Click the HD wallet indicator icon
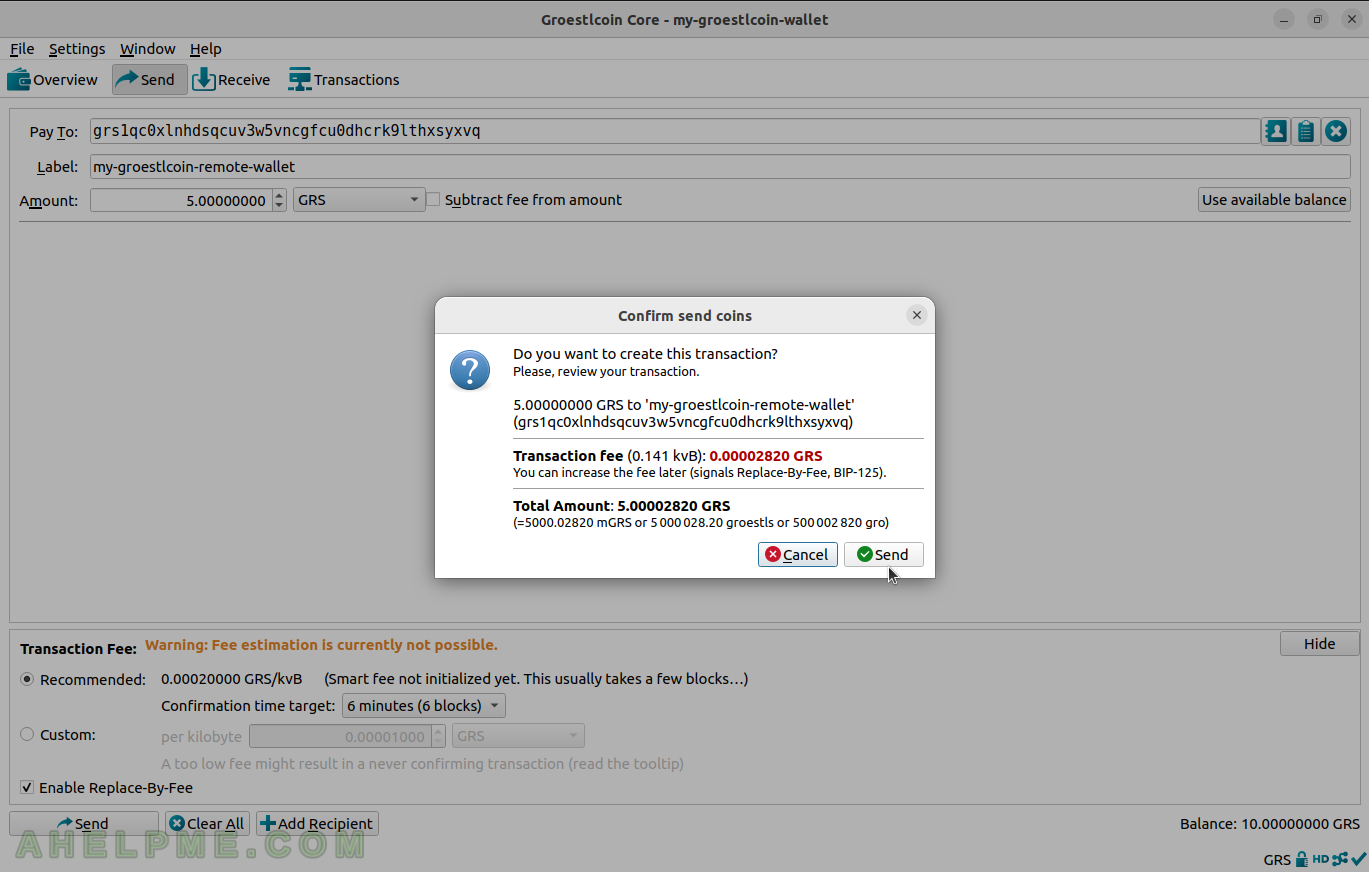 (1321, 859)
